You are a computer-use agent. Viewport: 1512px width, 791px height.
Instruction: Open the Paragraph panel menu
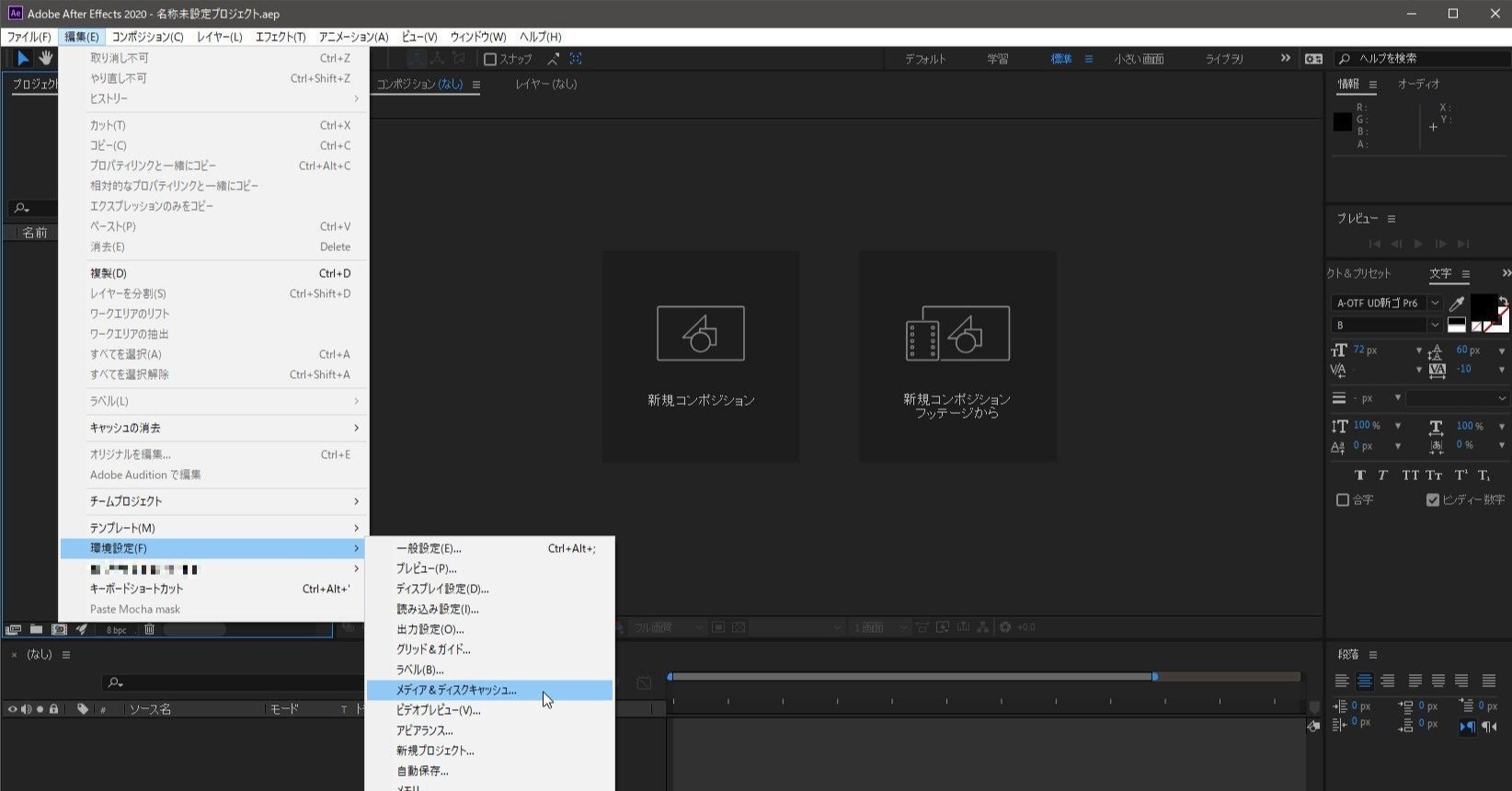(x=1373, y=655)
